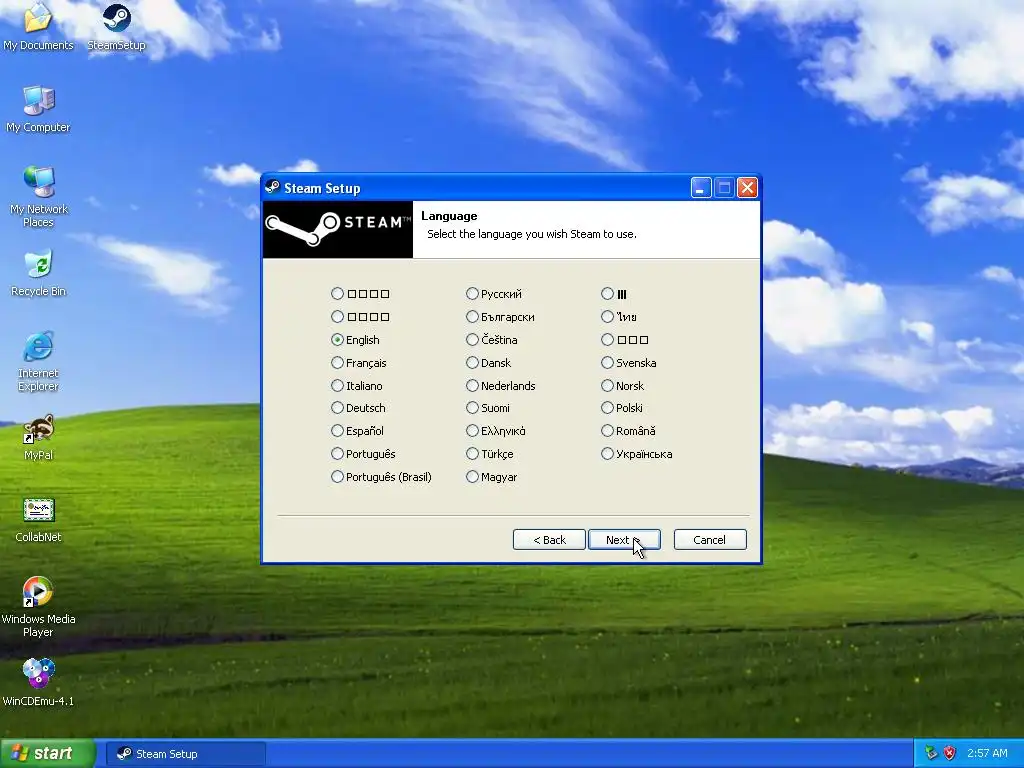1024x768 pixels.
Task: Click the Steam icon in the dialog title bar
Action: pyautogui.click(x=272, y=188)
